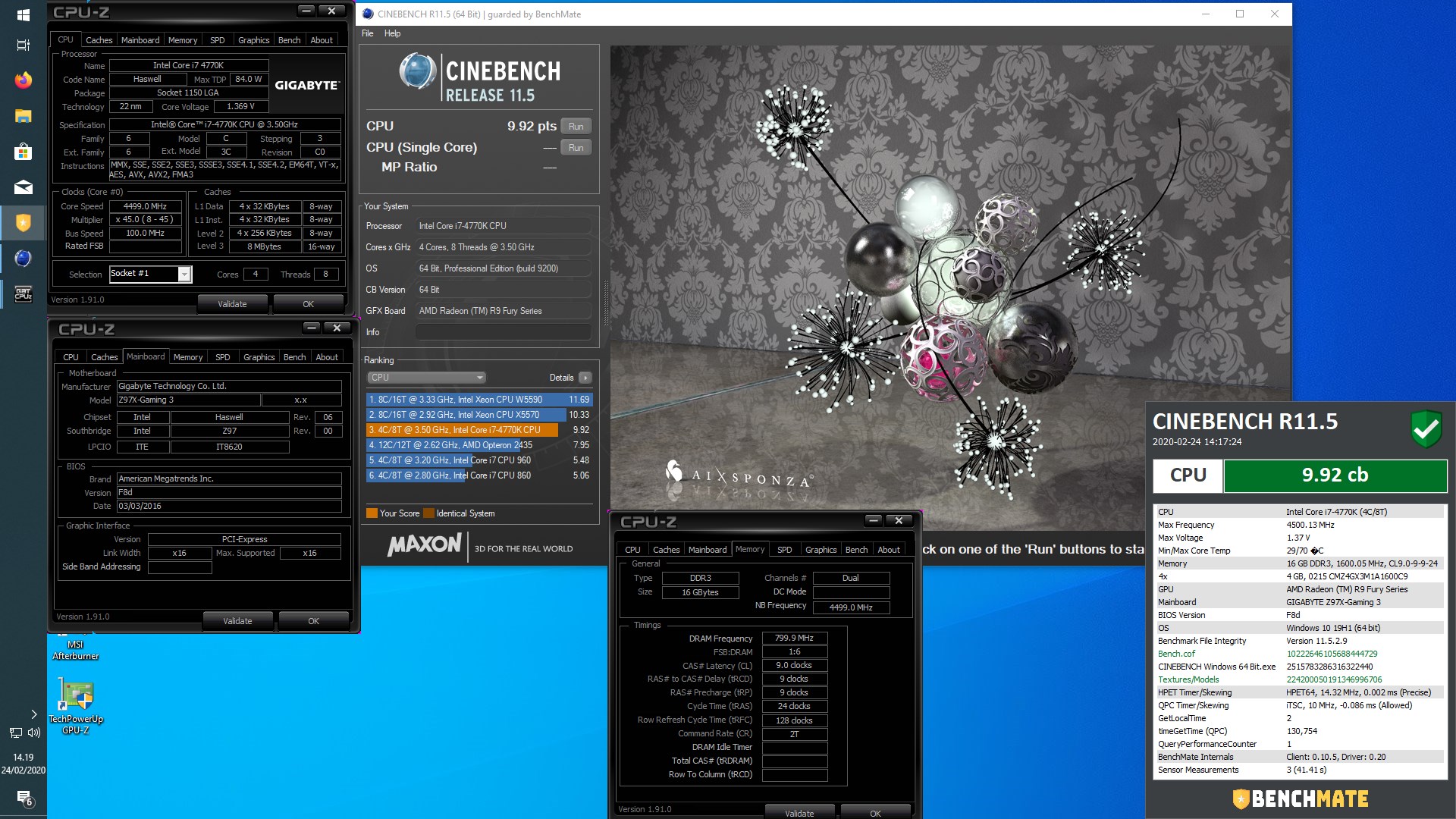Open the volume control tray icon
1456x819 pixels.
tap(34, 733)
